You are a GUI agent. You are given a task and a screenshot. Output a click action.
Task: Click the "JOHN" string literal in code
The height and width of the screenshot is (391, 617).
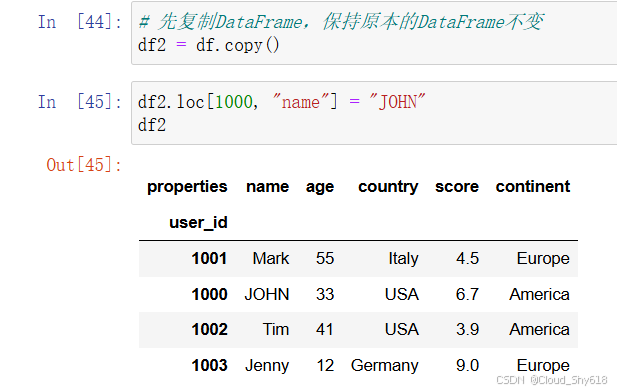click(x=397, y=102)
